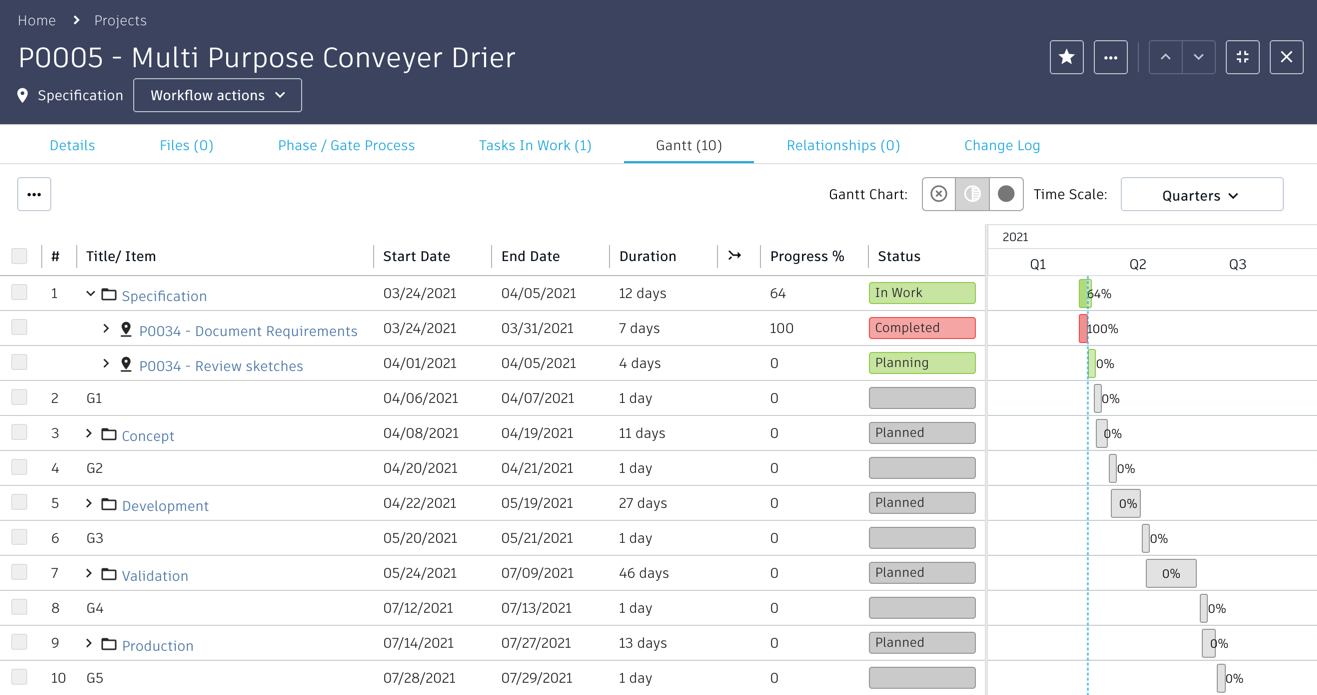Check the box for Review sketches row
The width and height of the screenshot is (1317, 695).
pyautogui.click(x=19, y=362)
